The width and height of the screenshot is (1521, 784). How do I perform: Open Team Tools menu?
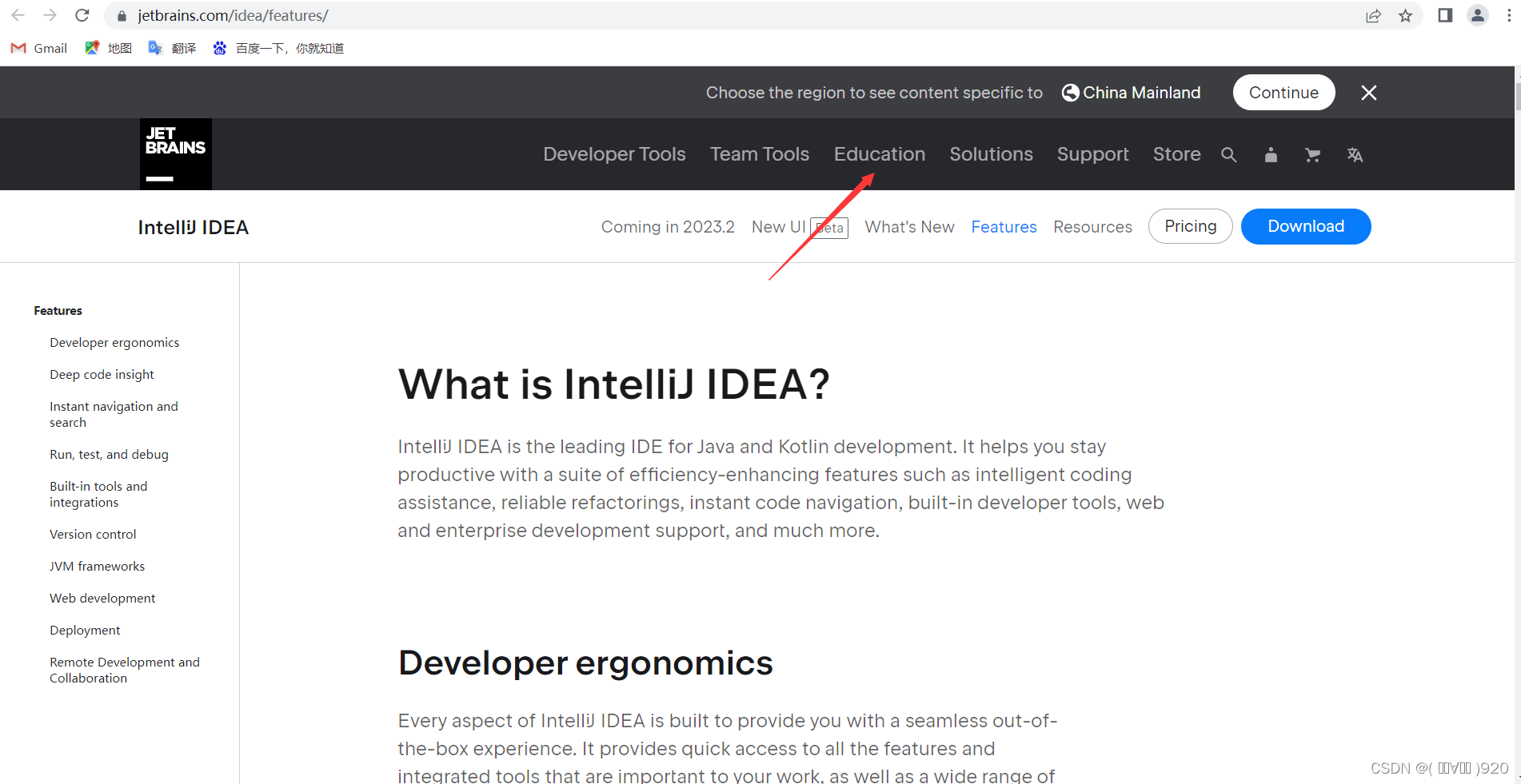(x=760, y=154)
